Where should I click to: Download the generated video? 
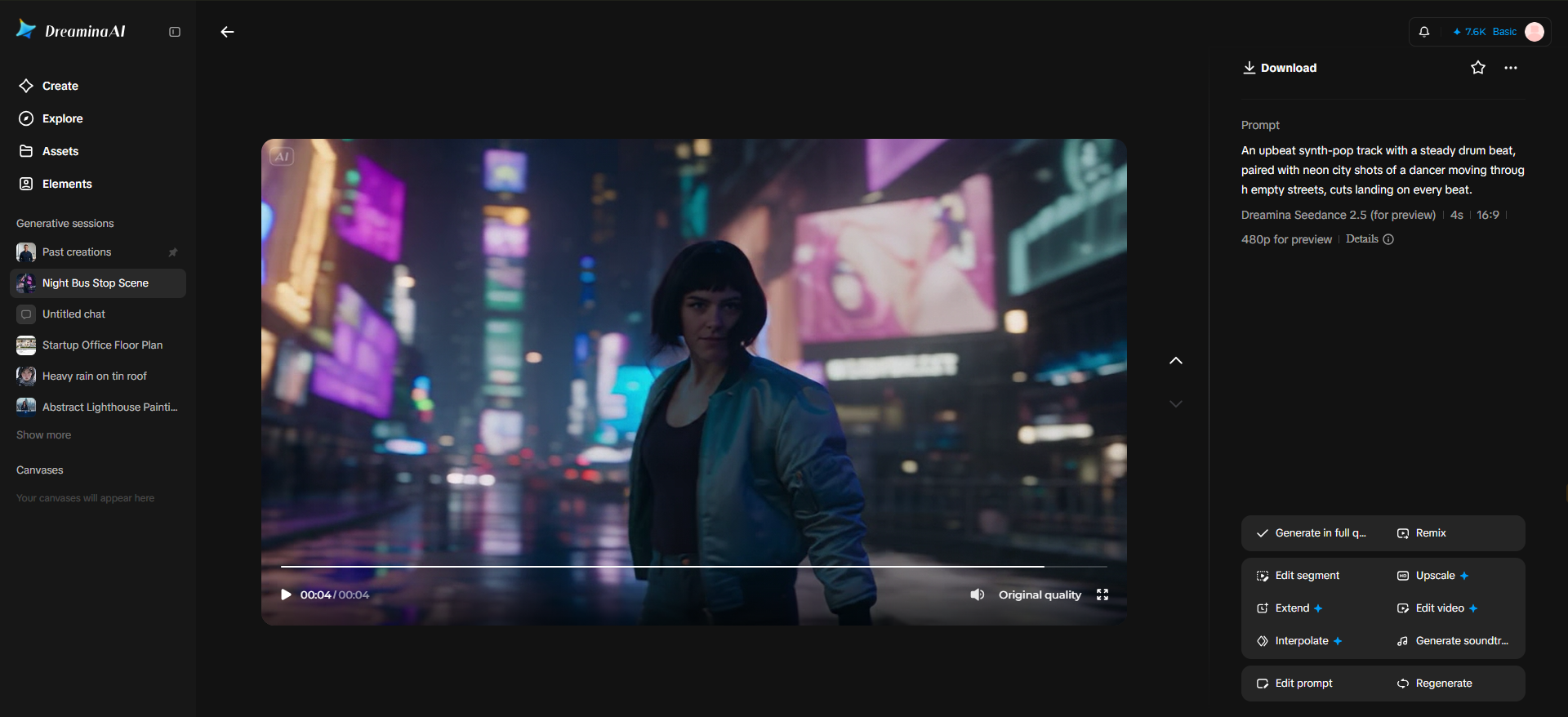click(1280, 68)
